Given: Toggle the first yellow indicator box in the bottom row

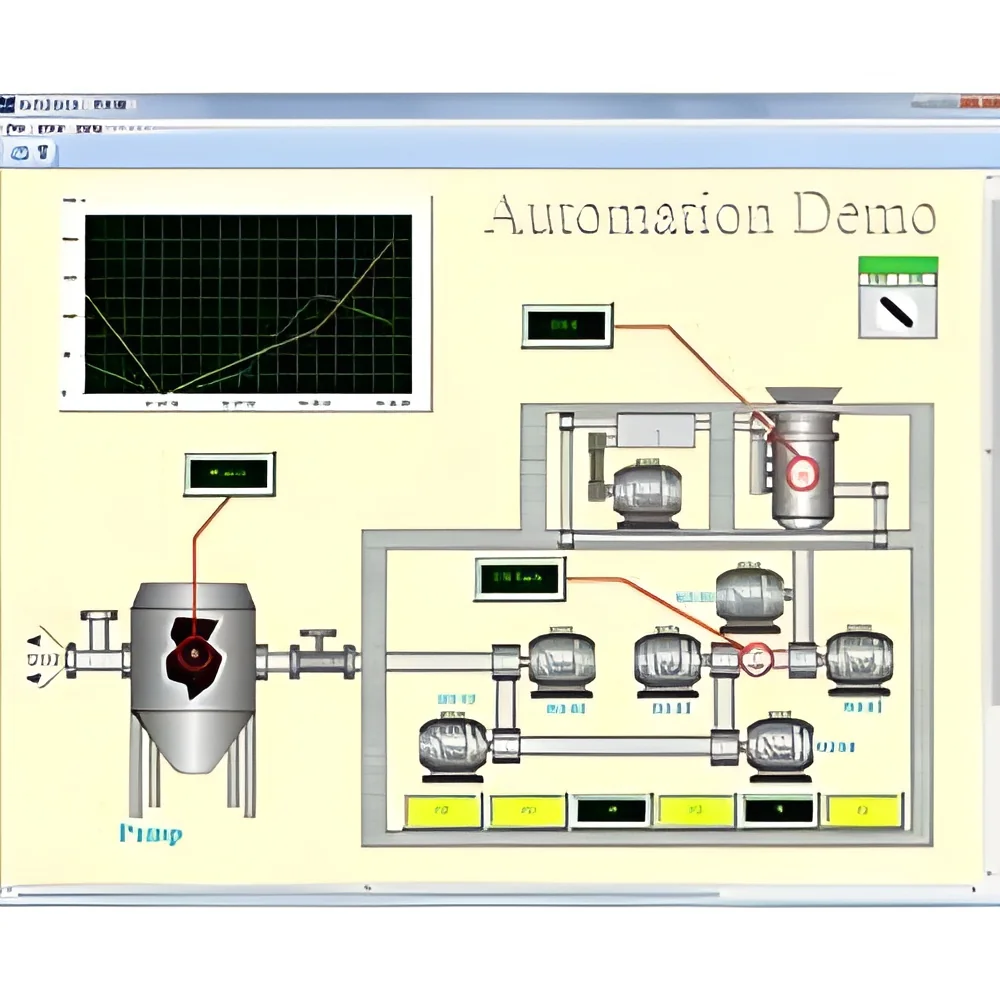Looking at the screenshot, I should point(443,811).
